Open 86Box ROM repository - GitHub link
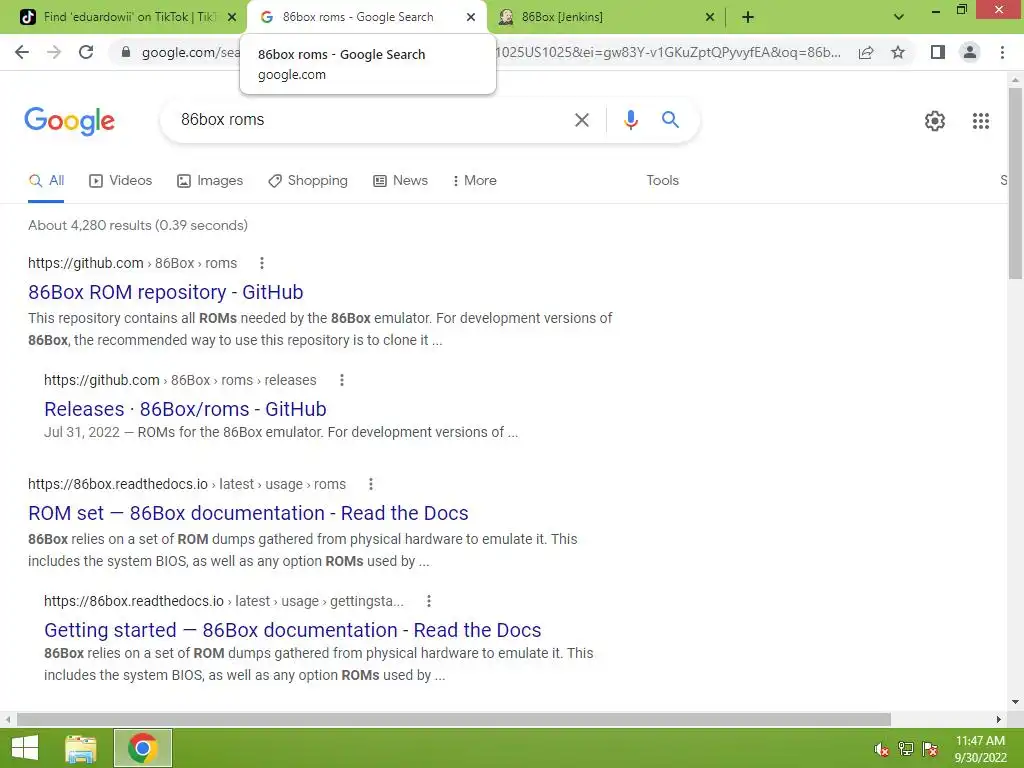 click(x=165, y=292)
